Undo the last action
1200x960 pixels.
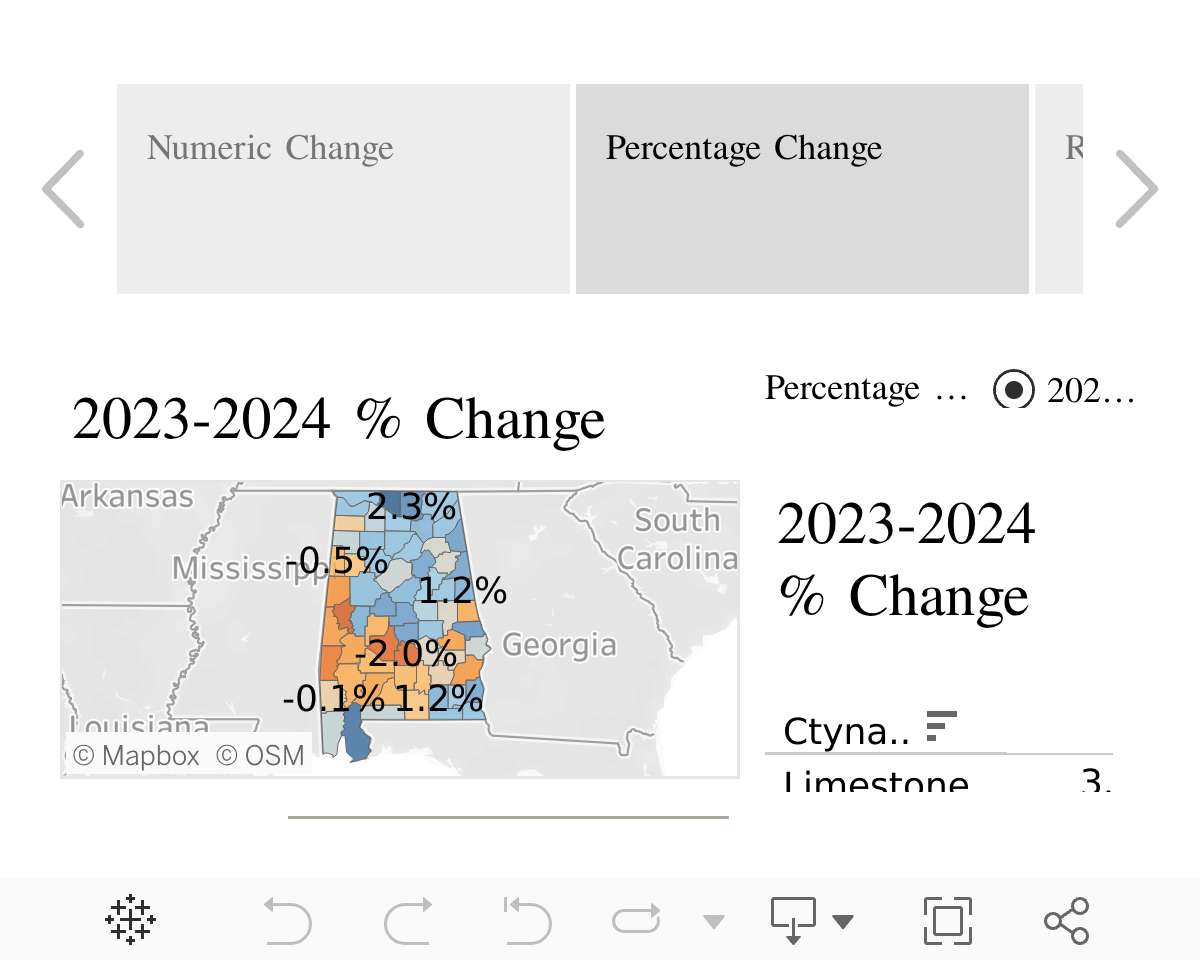pyautogui.click(x=288, y=920)
